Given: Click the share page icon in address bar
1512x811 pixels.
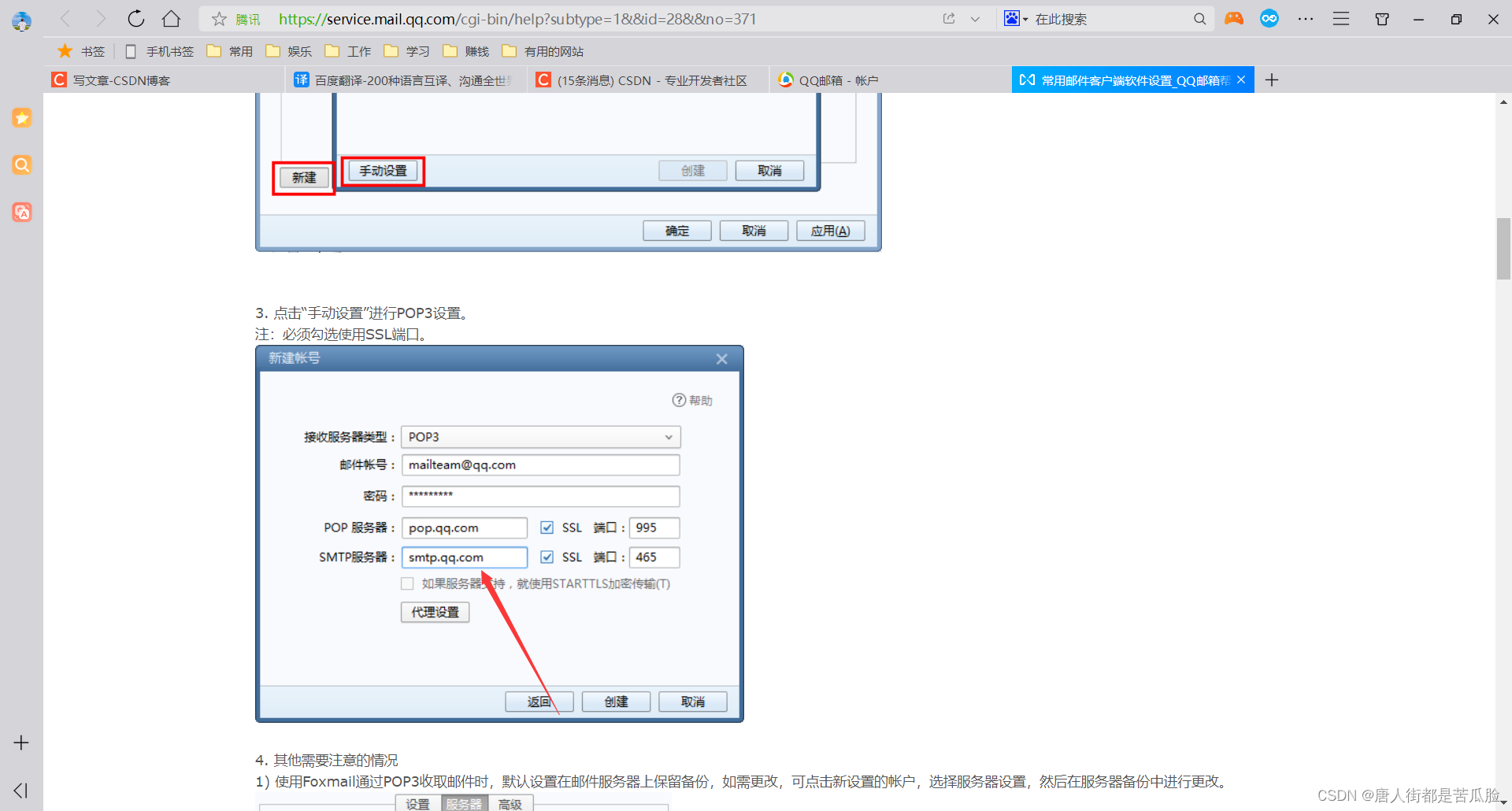Looking at the screenshot, I should click(x=949, y=19).
